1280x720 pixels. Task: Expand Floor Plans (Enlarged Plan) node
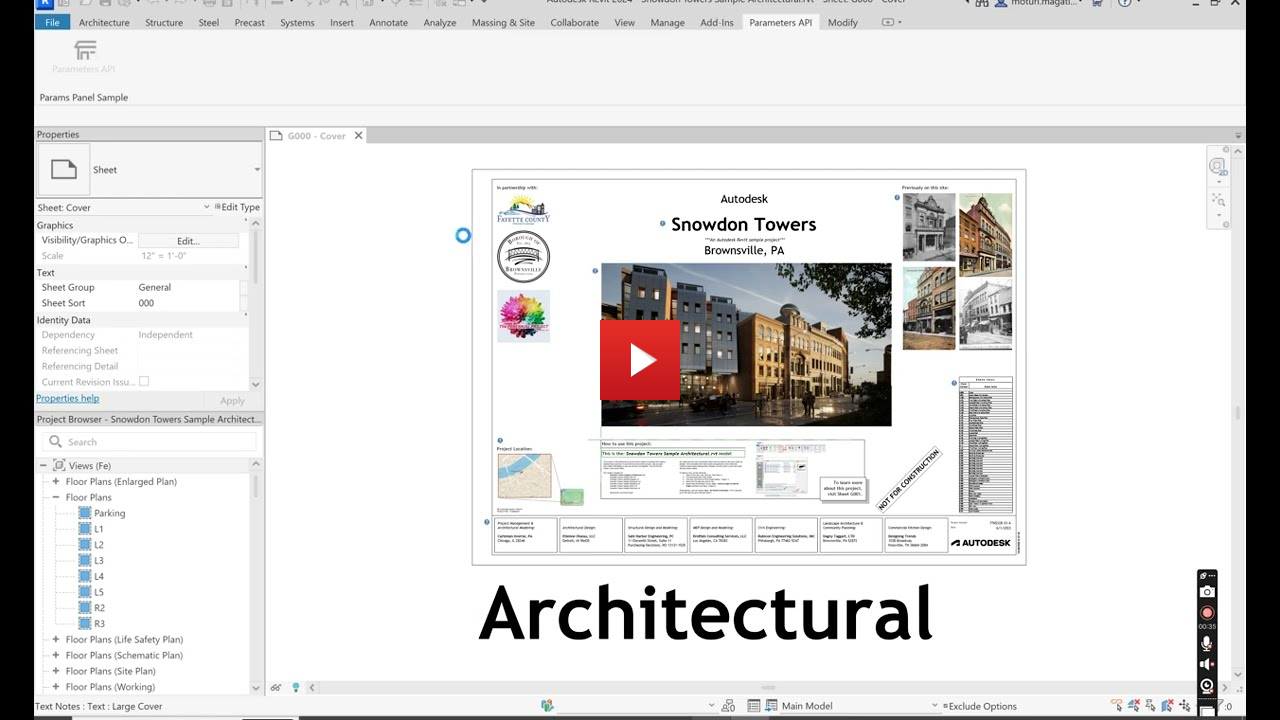56,482
